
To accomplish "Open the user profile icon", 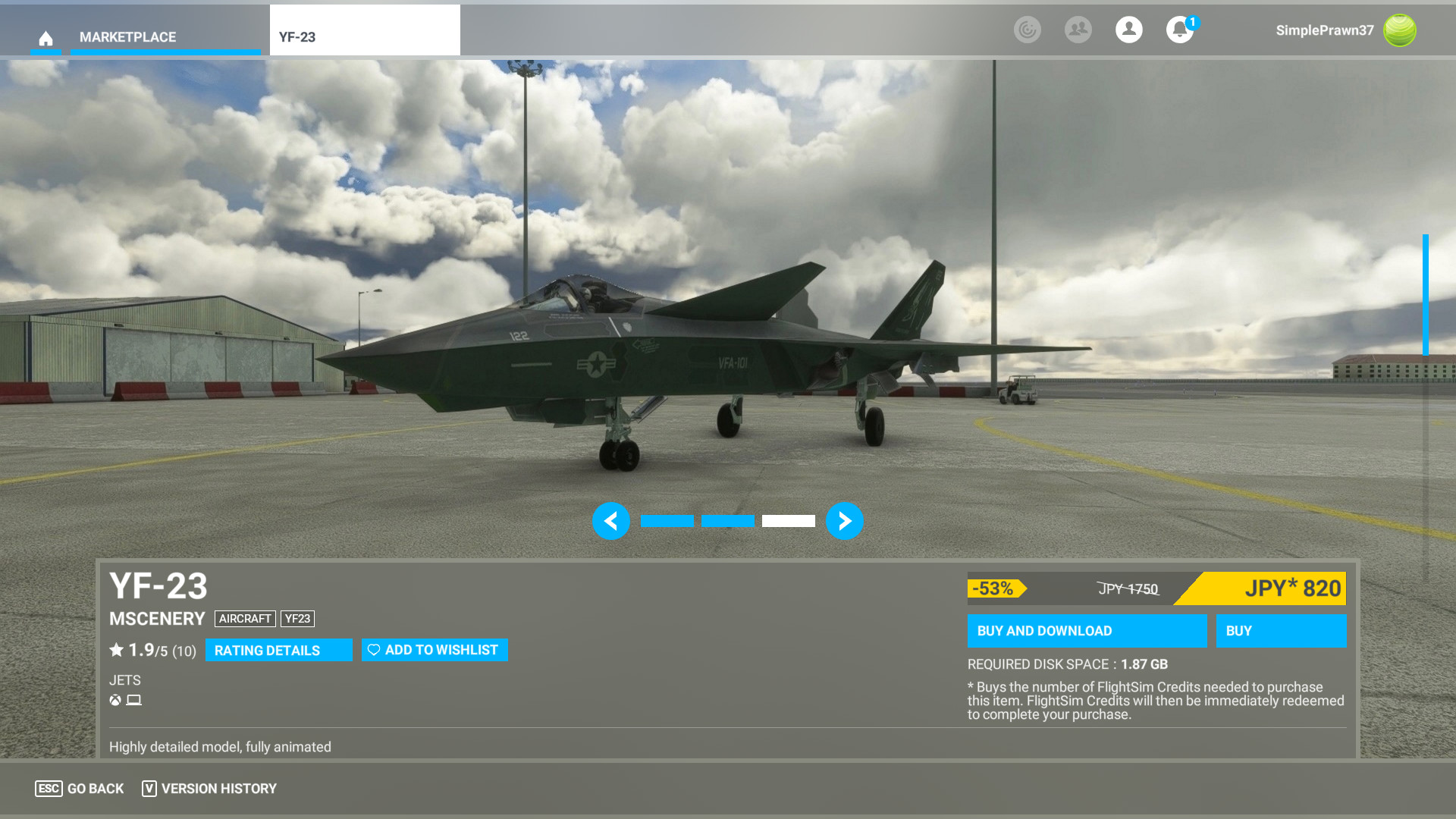I will pos(1128,30).
